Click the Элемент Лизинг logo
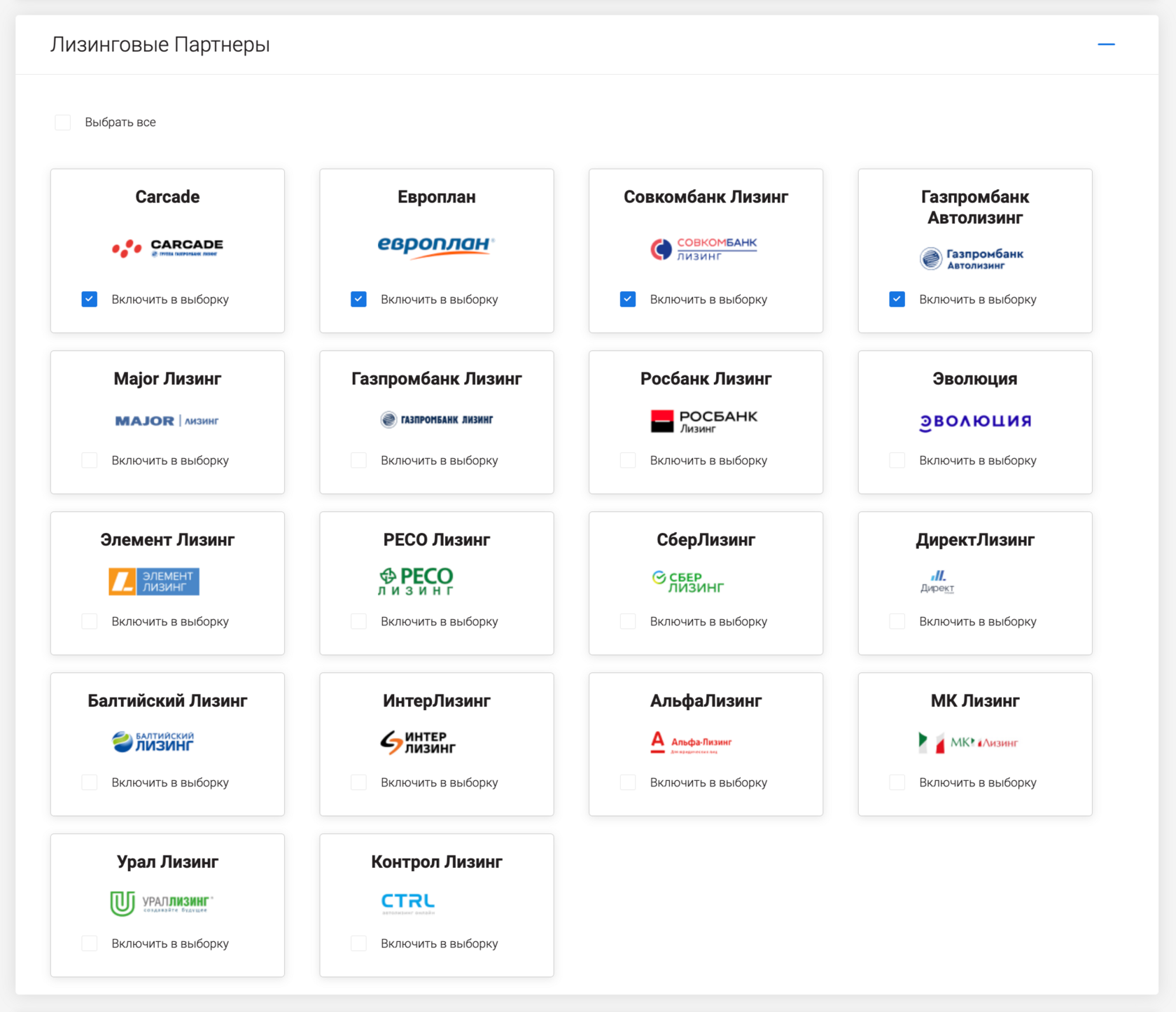 (154, 581)
